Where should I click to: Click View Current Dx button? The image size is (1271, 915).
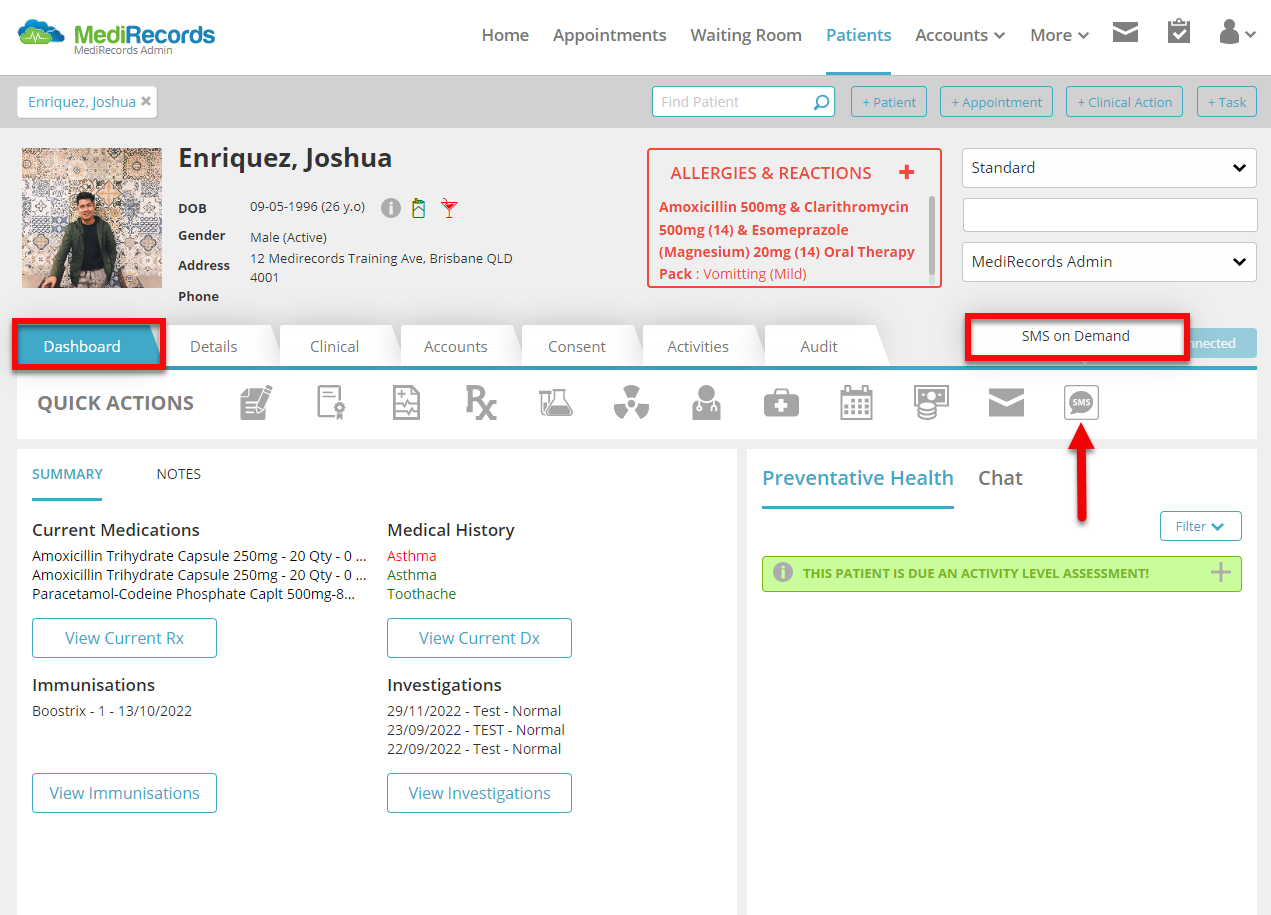(x=479, y=638)
